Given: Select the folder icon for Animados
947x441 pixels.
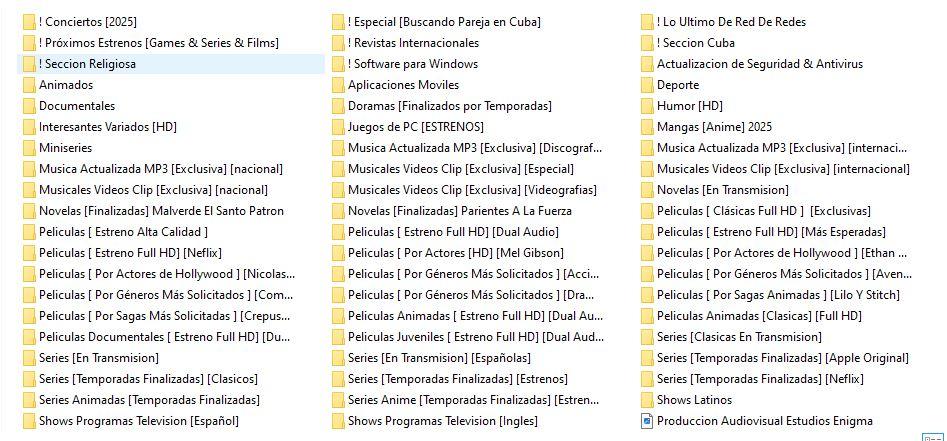Looking at the screenshot, I should click(x=29, y=85).
